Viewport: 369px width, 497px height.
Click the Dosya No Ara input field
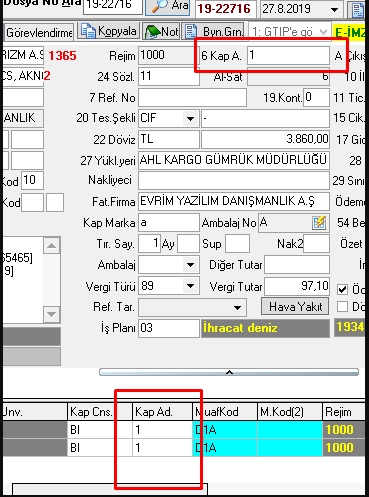point(113,6)
